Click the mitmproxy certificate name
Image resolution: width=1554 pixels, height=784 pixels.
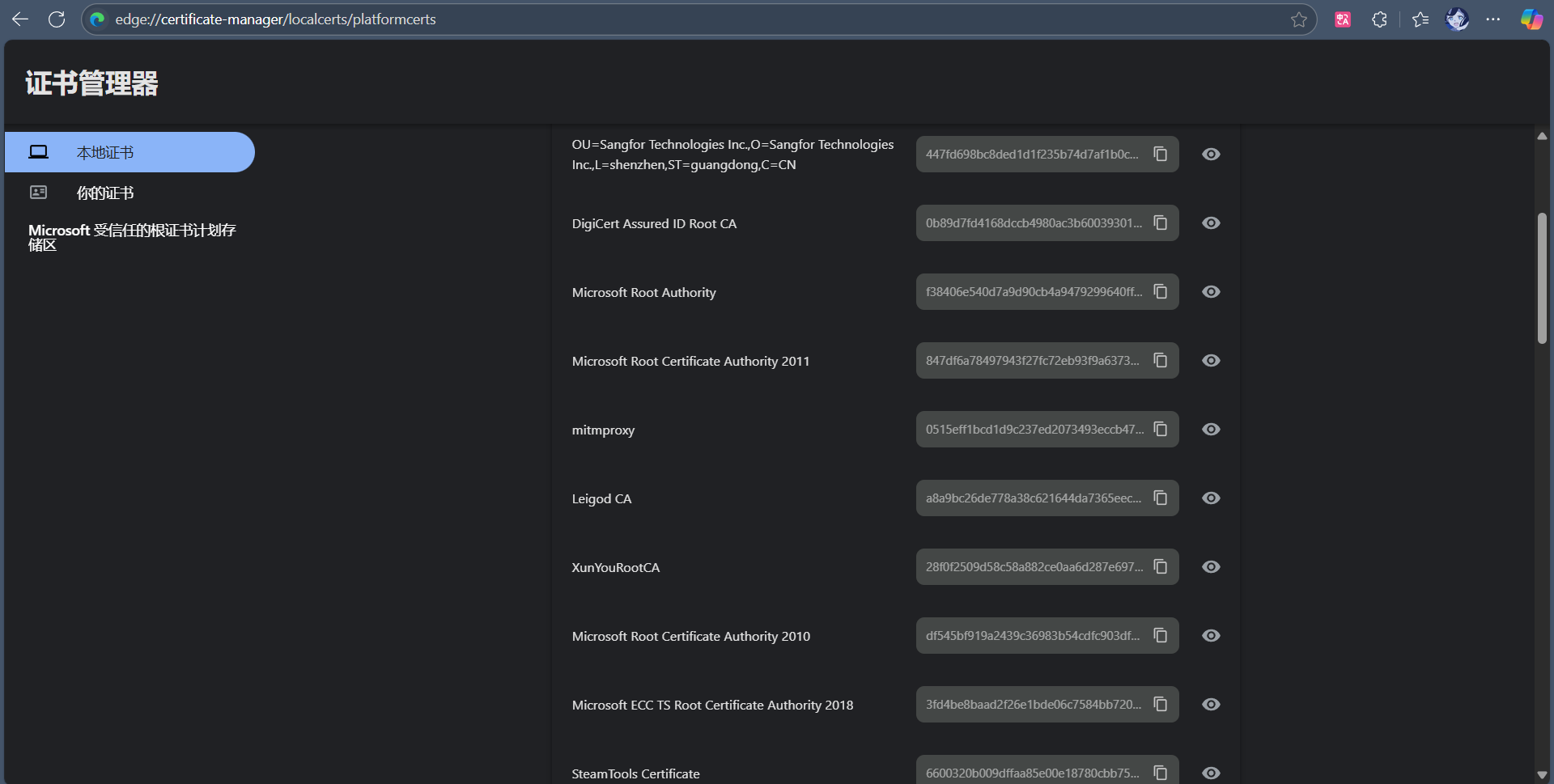(x=603, y=430)
